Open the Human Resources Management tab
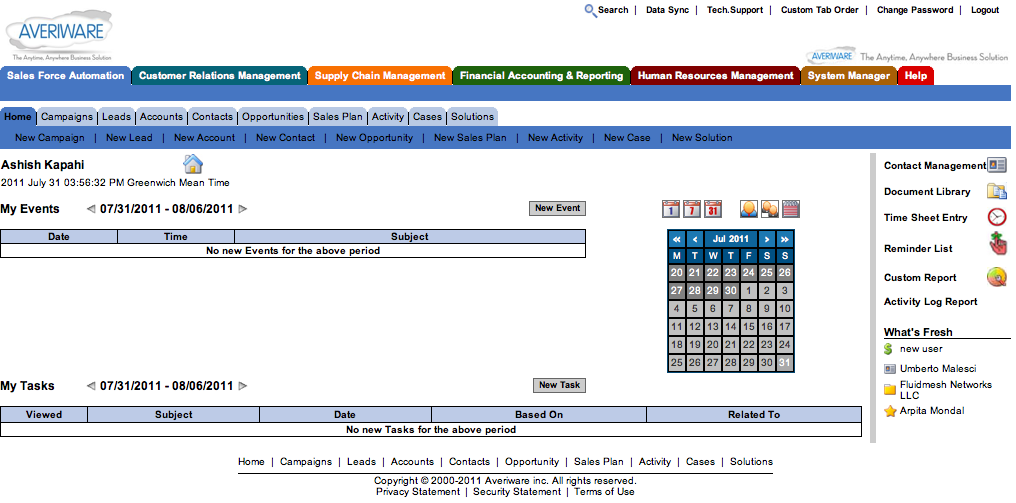The width and height of the screenshot is (1016, 503). 716,76
